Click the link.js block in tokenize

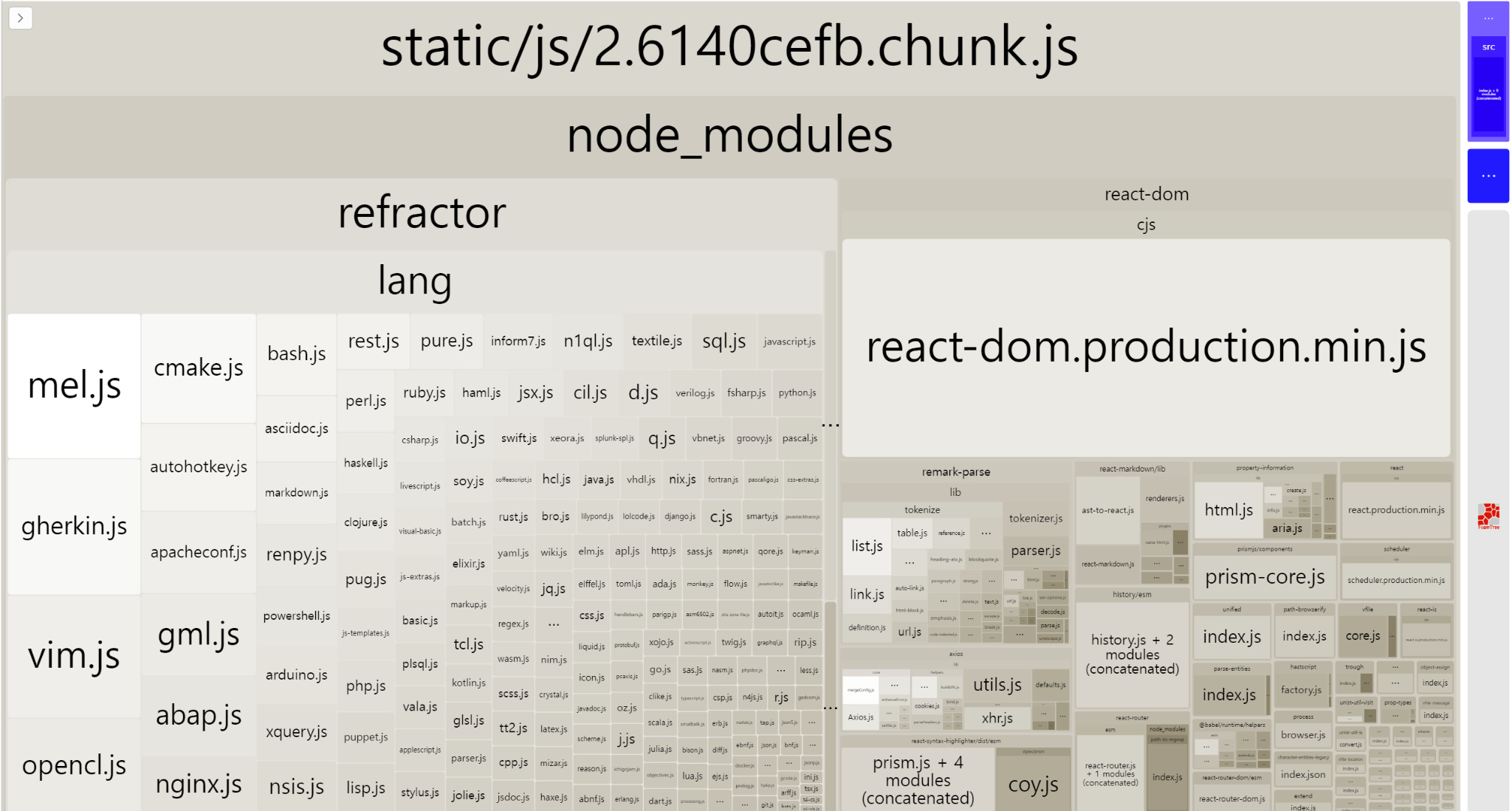point(867,595)
